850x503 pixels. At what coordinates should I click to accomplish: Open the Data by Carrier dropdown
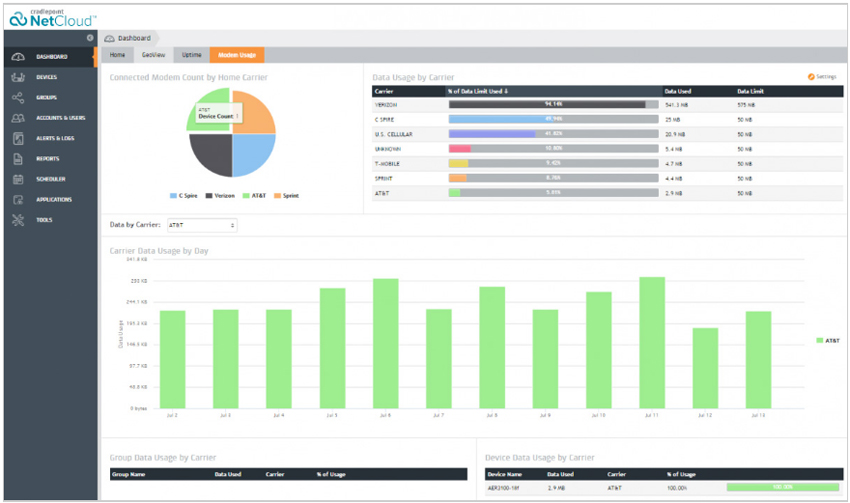202,225
